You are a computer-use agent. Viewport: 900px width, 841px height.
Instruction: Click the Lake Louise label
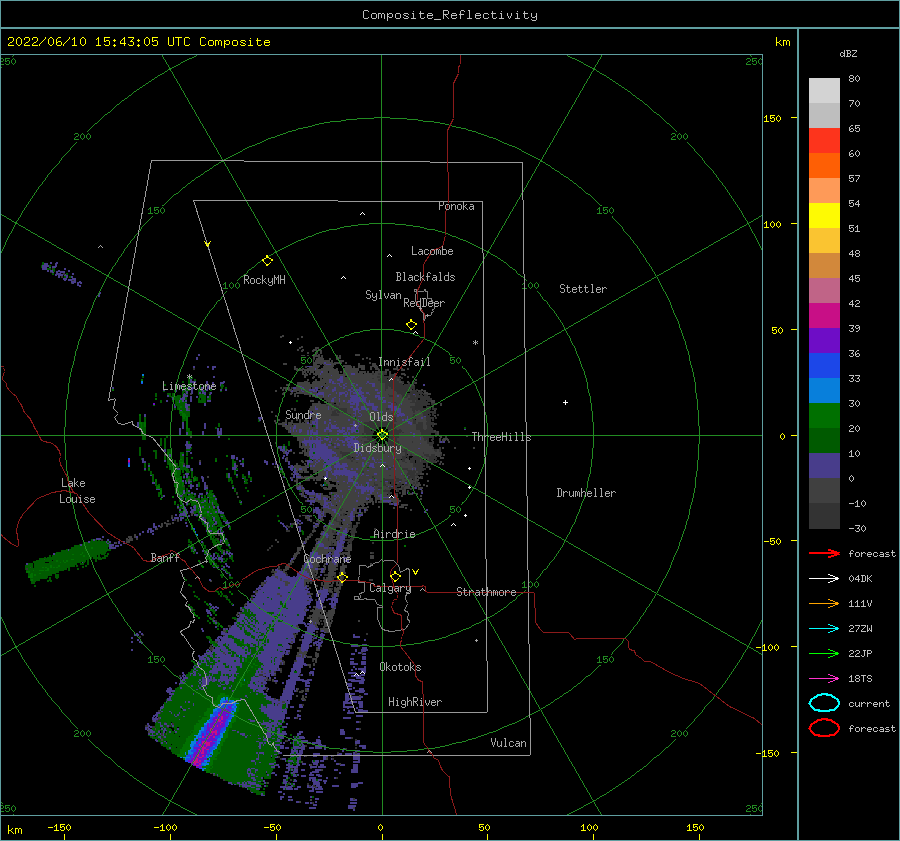tap(77, 491)
